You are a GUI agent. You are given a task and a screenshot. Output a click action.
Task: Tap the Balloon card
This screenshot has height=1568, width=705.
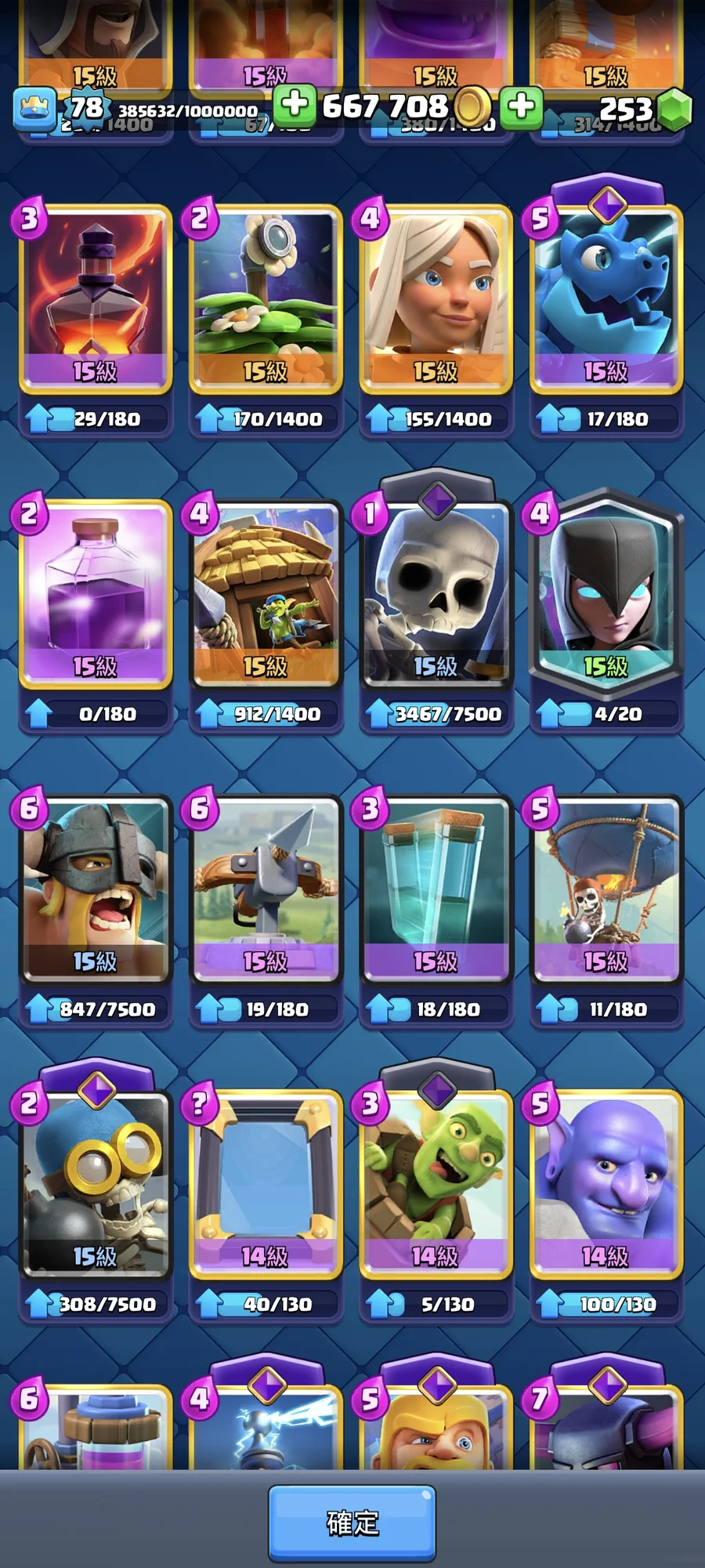coord(606,889)
